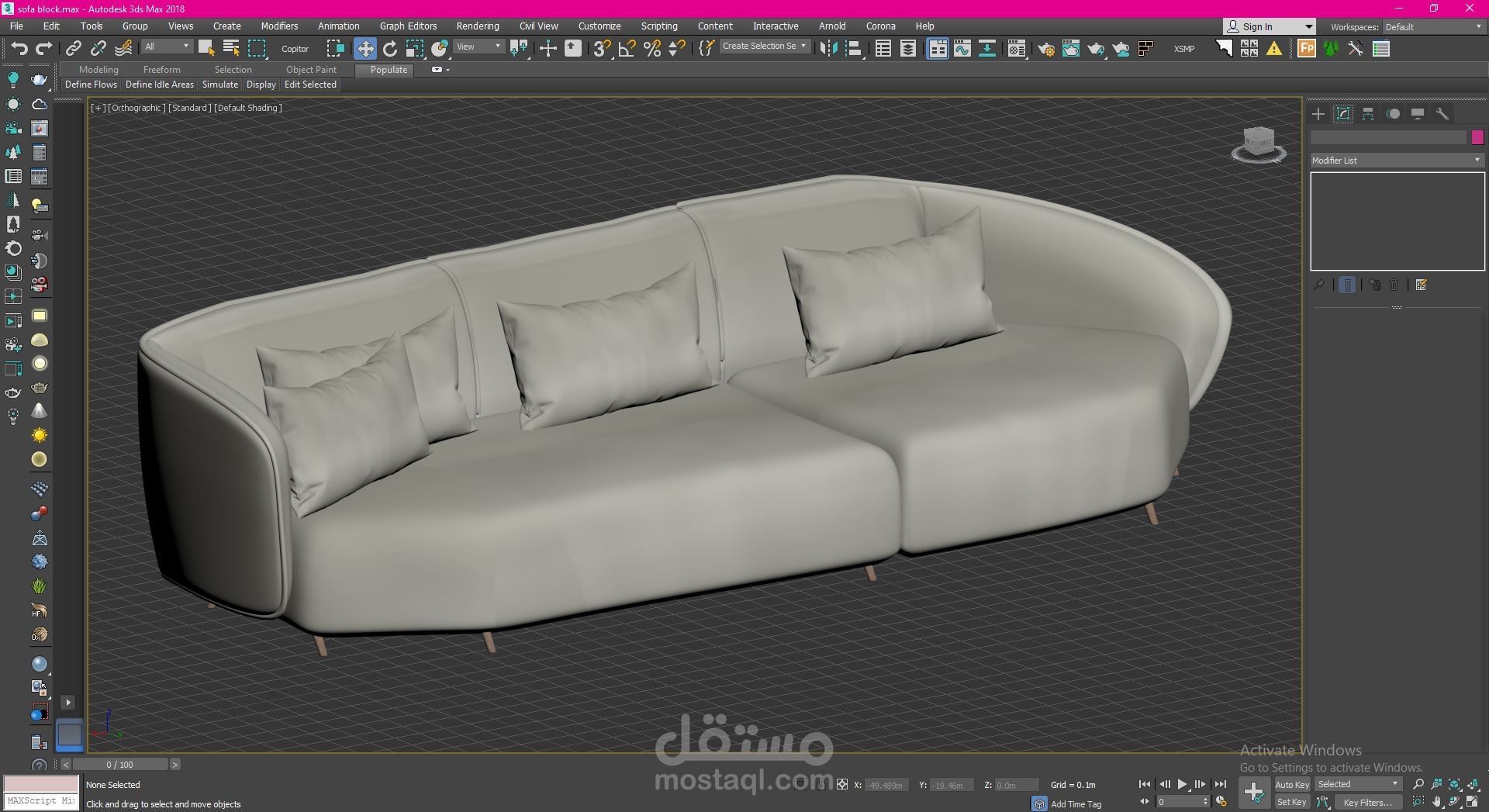Click the Set Key button
This screenshot has height=812, width=1489.
pos(1292,802)
